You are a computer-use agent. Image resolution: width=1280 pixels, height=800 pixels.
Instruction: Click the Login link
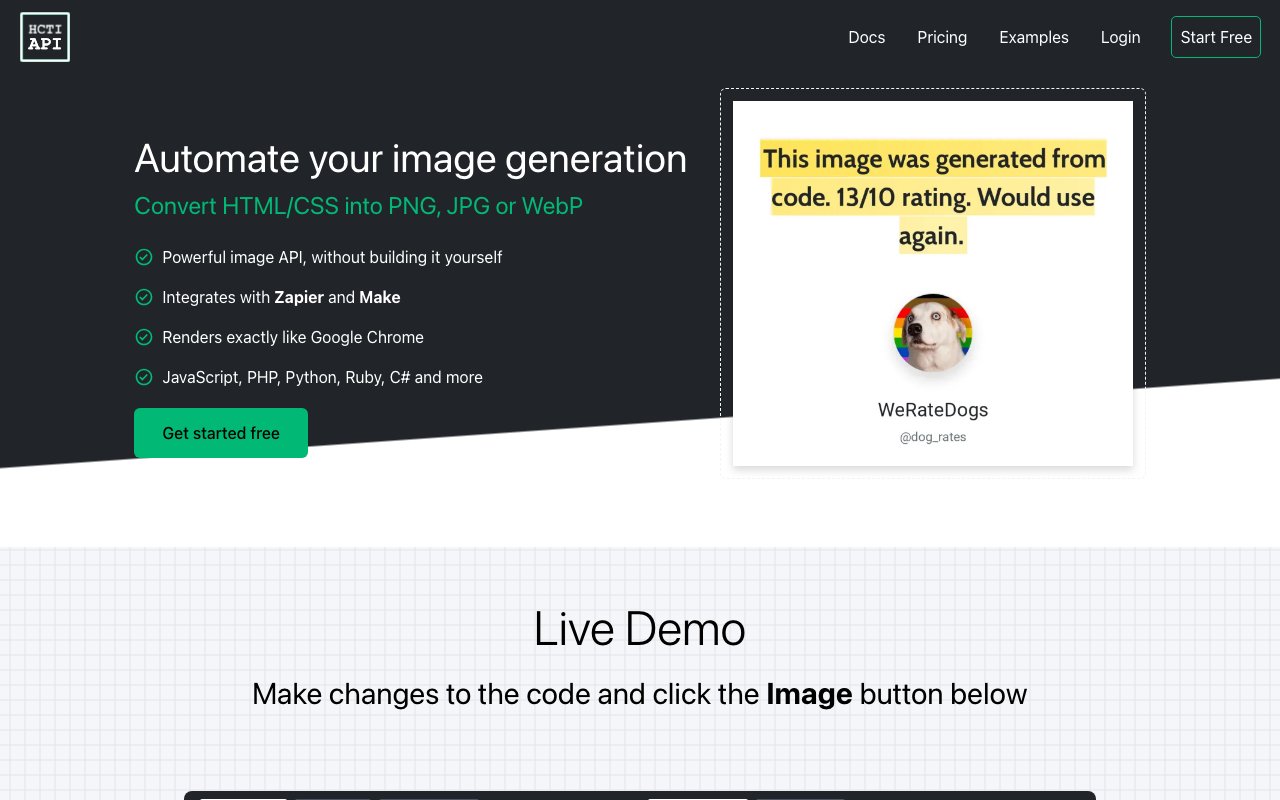click(x=1120, y=37)
